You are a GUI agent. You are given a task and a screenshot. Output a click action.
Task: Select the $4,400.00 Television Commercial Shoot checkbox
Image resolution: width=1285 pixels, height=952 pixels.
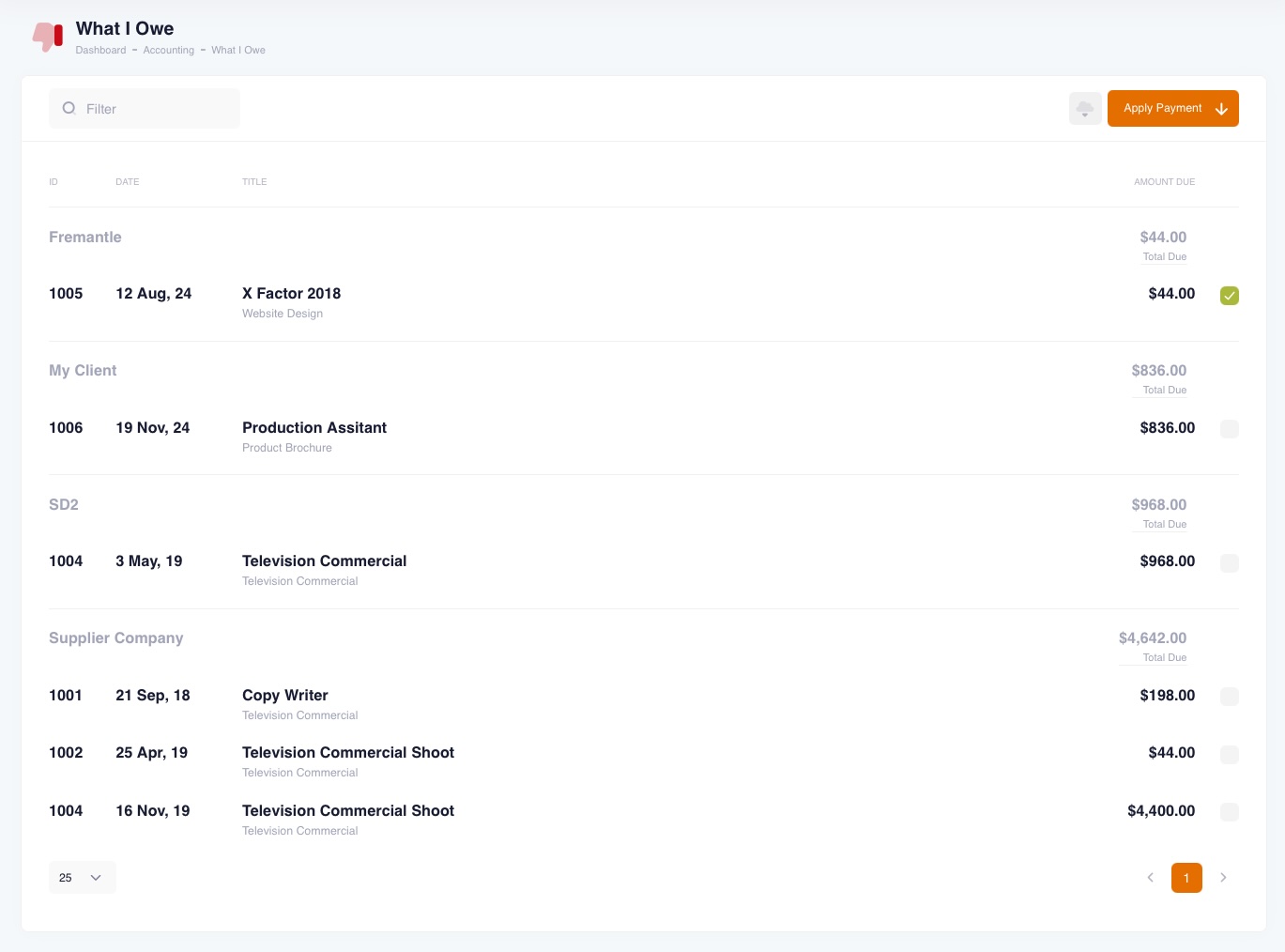pyautogui.click(x=1229, y=812)
